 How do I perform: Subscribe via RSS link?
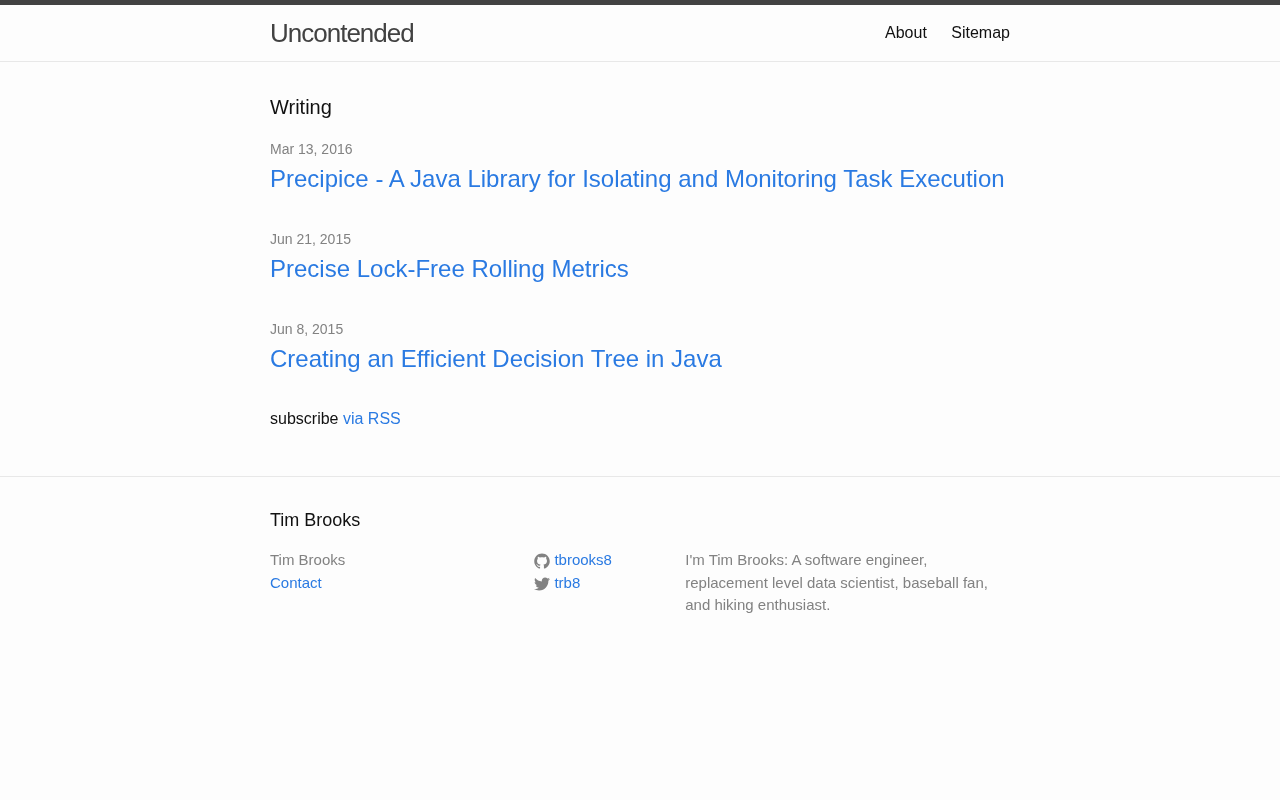click(x=372, y=419)
